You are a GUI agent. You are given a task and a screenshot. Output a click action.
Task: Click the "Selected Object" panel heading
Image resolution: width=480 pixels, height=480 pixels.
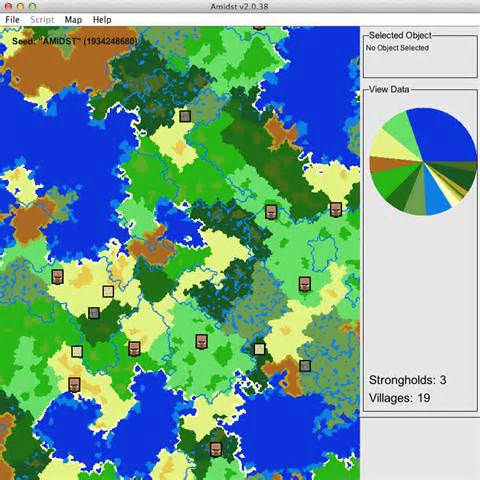(x=400, y=35)
